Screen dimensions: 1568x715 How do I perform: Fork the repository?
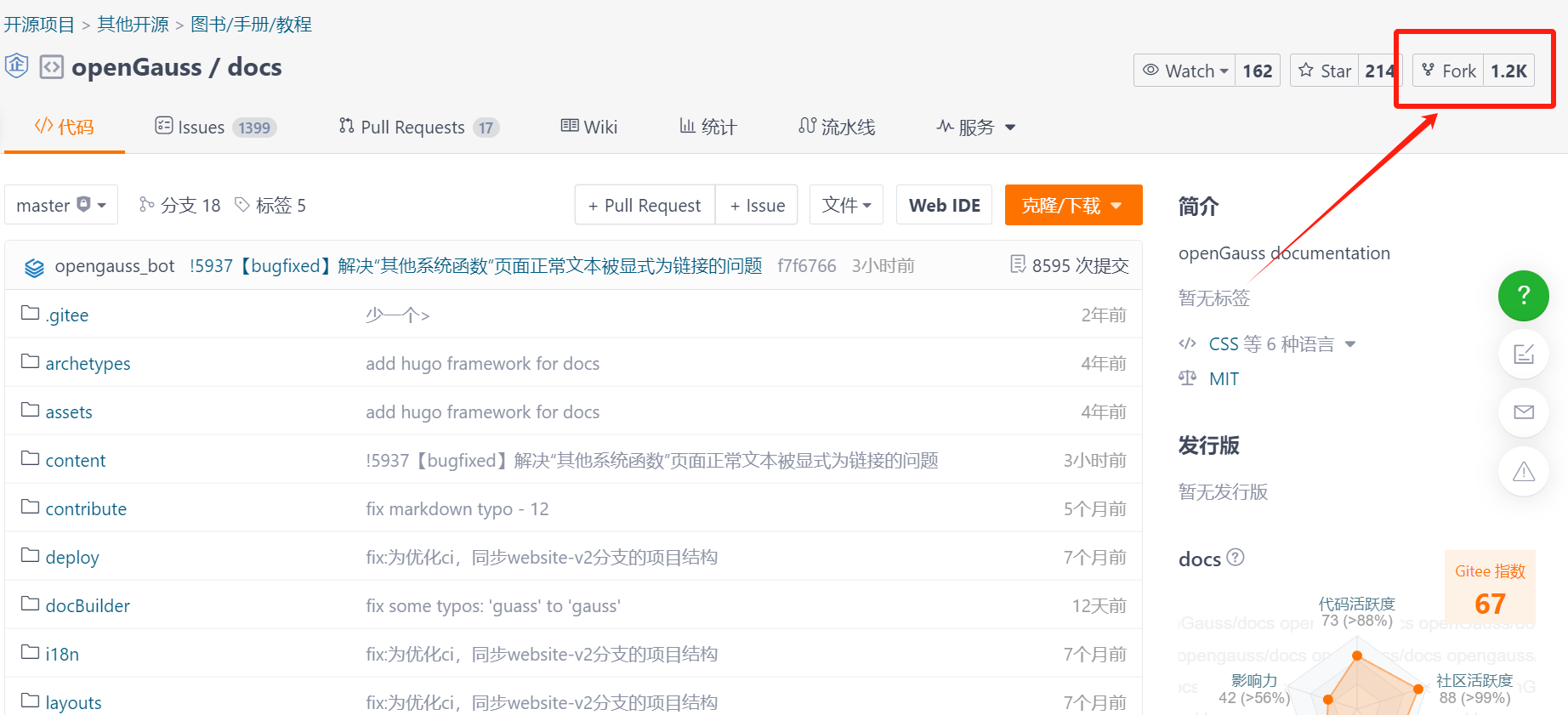click(1449, 71)
